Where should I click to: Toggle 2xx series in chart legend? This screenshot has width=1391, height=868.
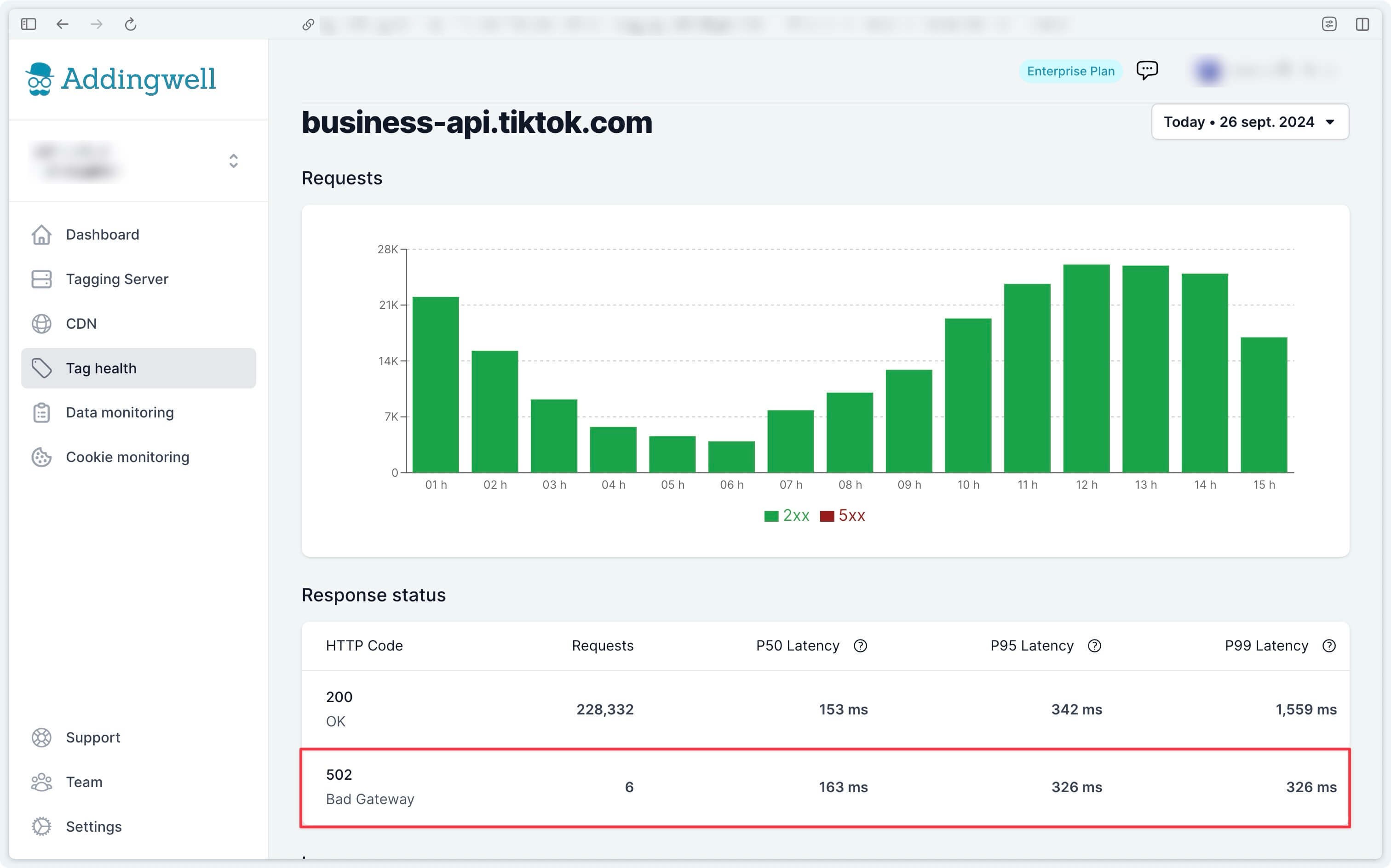pyautogui.click(x=796, y=515)
